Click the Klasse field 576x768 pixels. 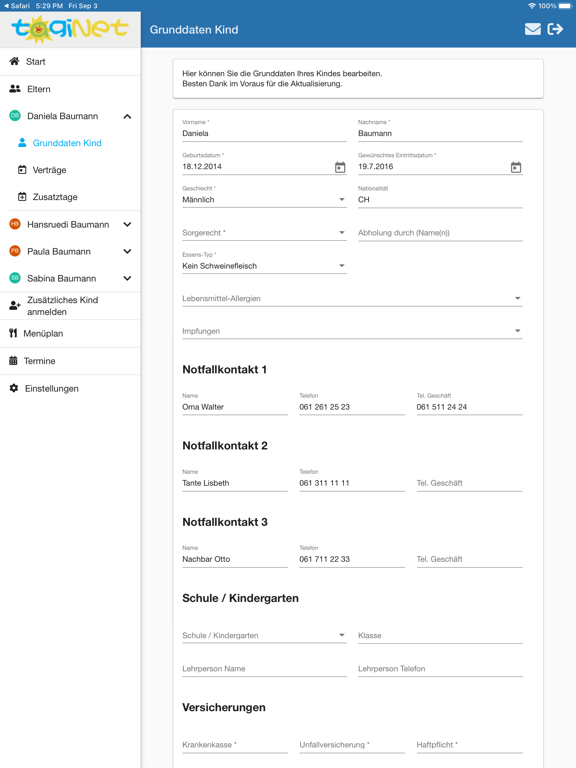click(440, 635)
